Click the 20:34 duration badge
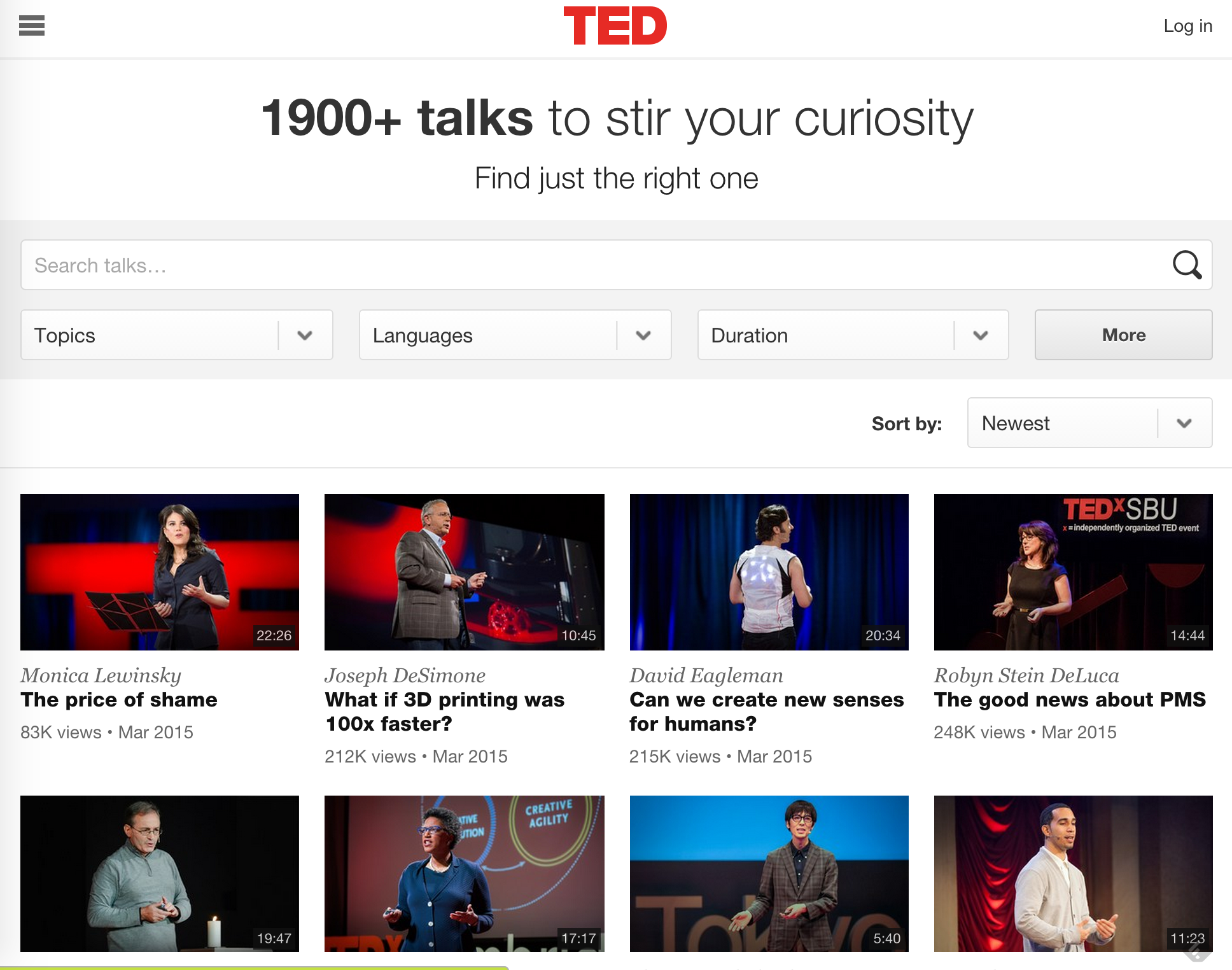Image resolution: width=1232 pixels, height=970 pixels. pos(883,635)
